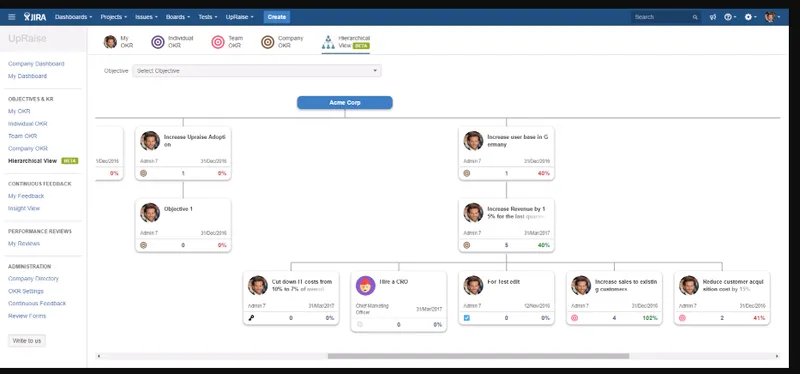Click the scrollbar right arrow

click(x=777, y=356)
